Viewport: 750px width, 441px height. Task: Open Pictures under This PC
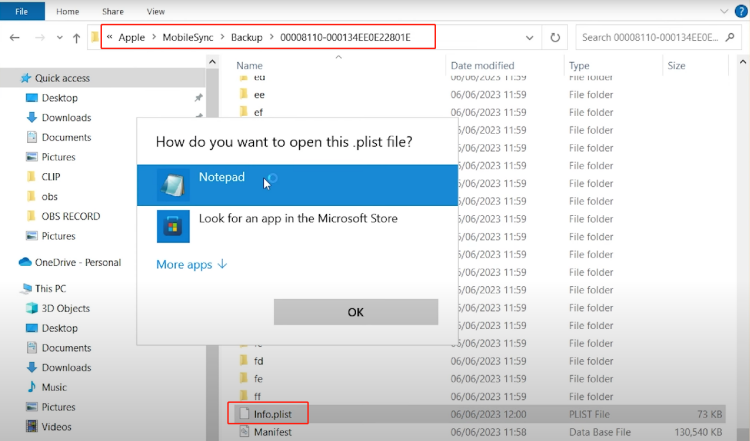coord(58,407)
